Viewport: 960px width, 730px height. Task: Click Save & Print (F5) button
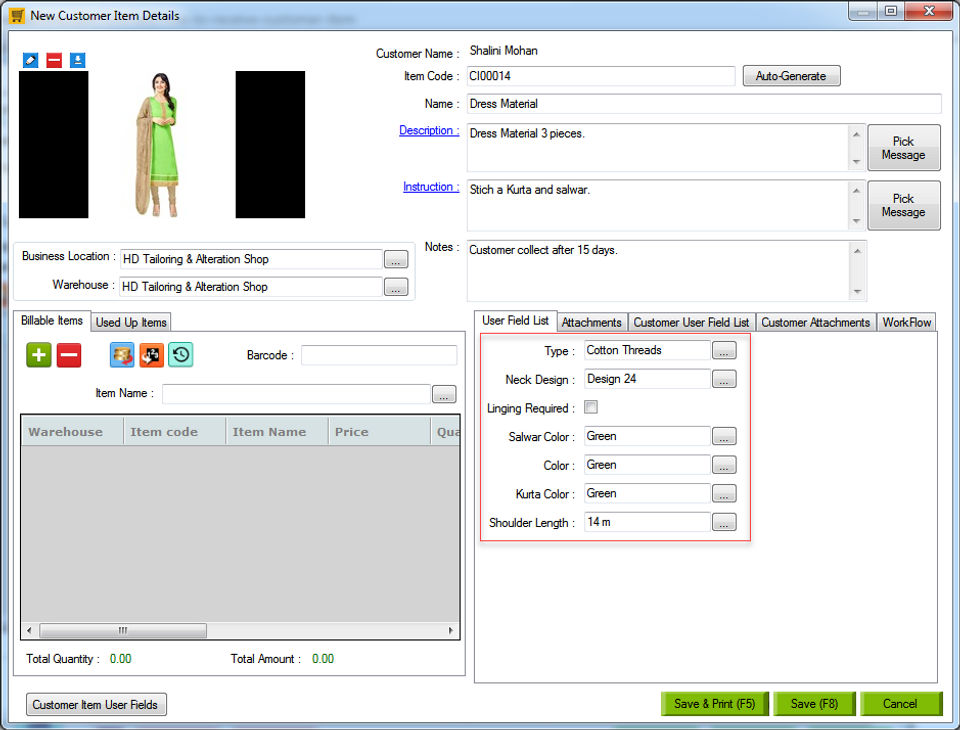click(x=714, y=704)
